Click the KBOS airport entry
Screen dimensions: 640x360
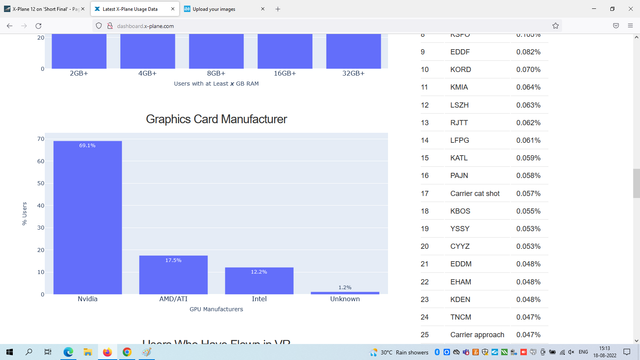[x=460, y=211]
